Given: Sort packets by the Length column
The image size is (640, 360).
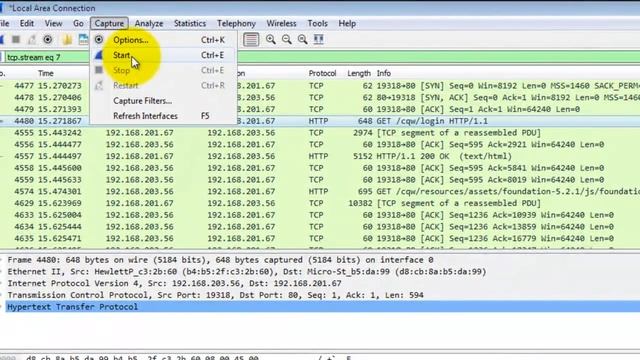Looking at the screenshot, I should (x=359, y=73).
